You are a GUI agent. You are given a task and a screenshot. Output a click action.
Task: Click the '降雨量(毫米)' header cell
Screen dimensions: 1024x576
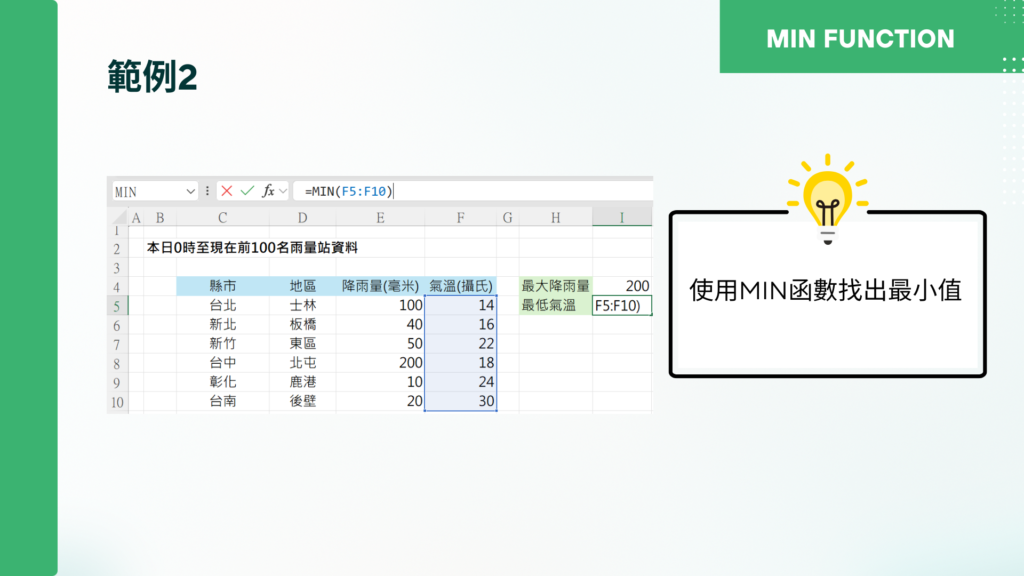click(380, 286)
